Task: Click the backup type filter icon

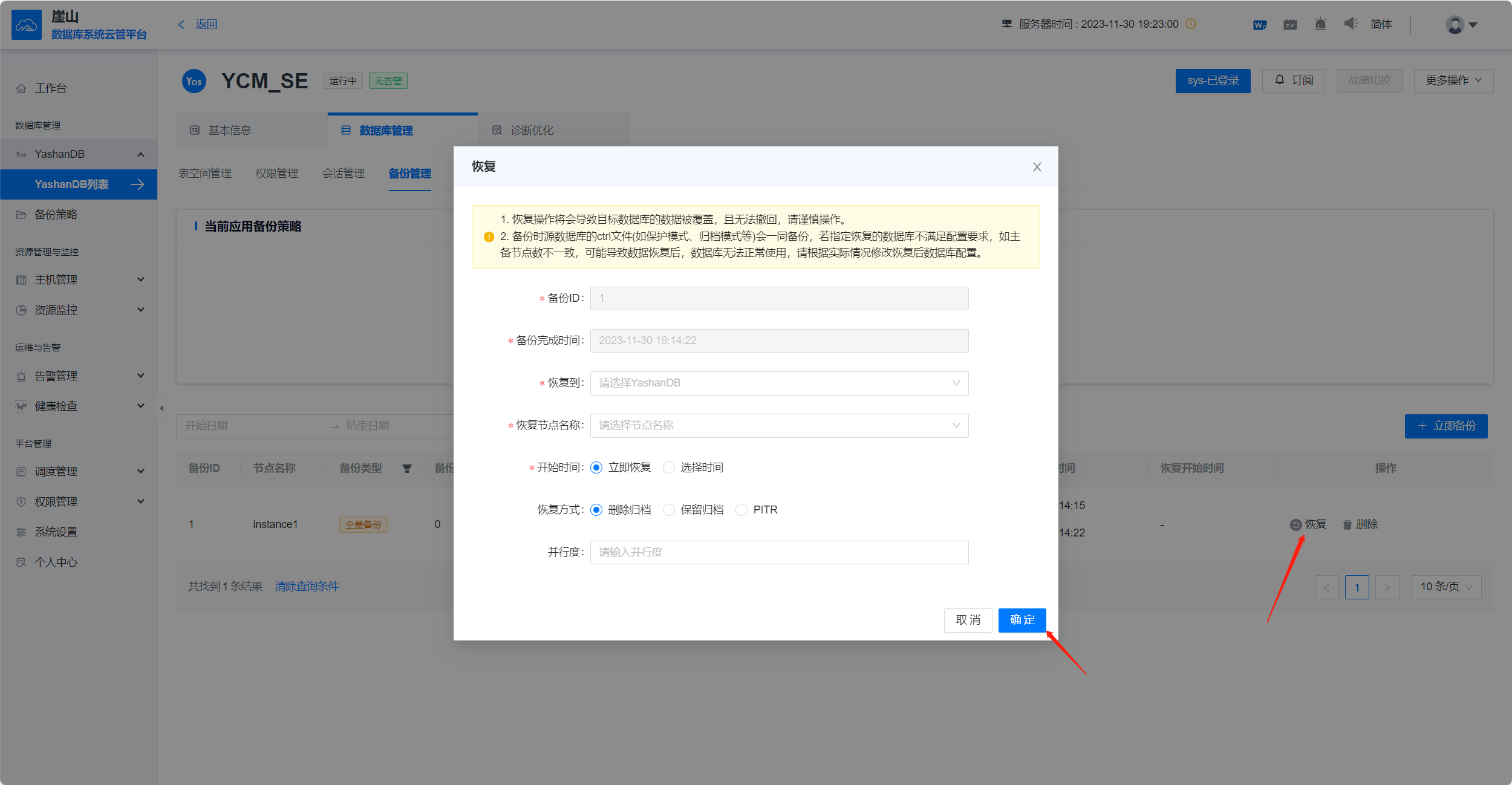Action: coord(407,469)
